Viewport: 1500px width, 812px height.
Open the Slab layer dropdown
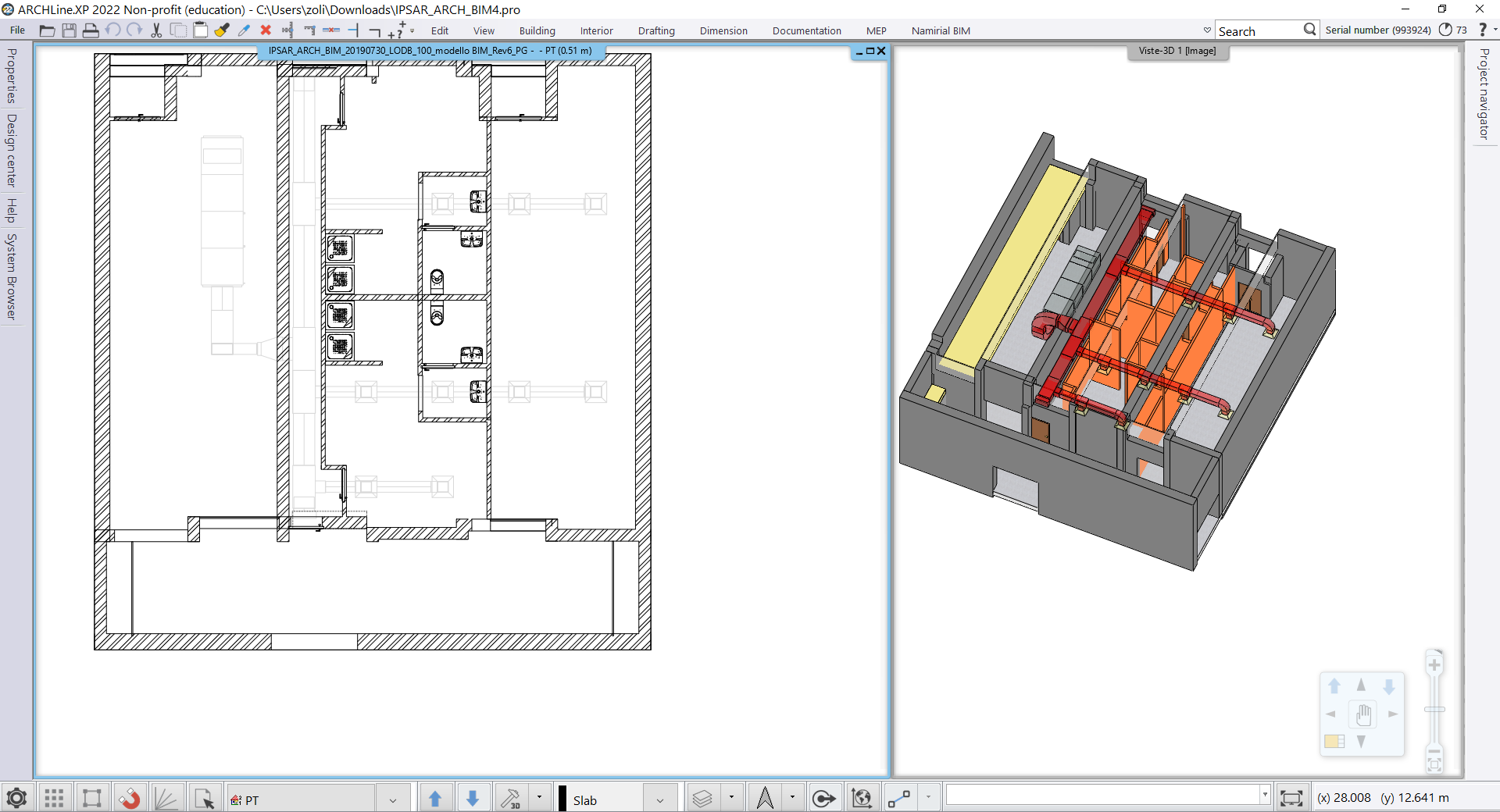point(660,800)
